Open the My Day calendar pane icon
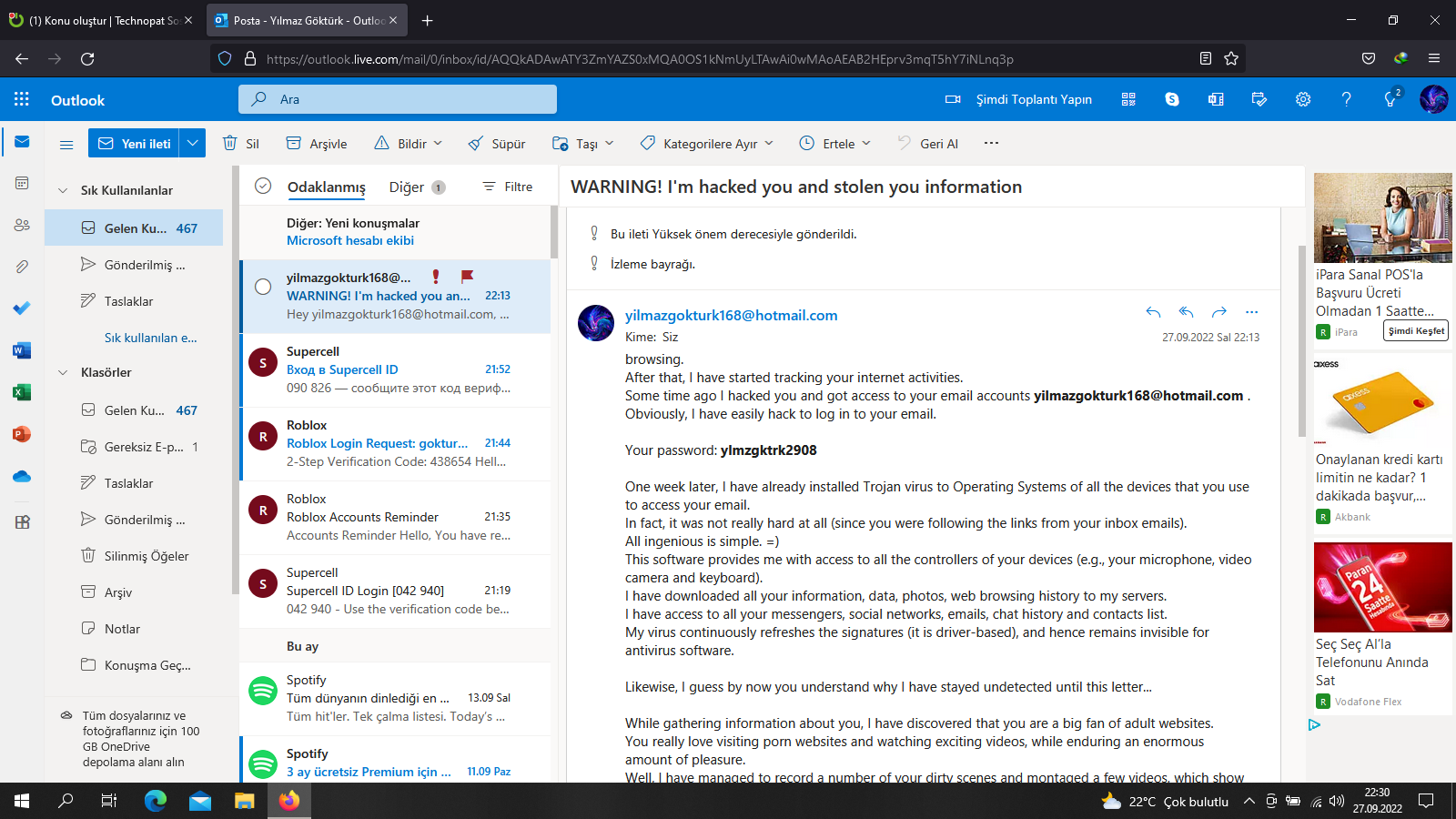 click(1259, 99)
